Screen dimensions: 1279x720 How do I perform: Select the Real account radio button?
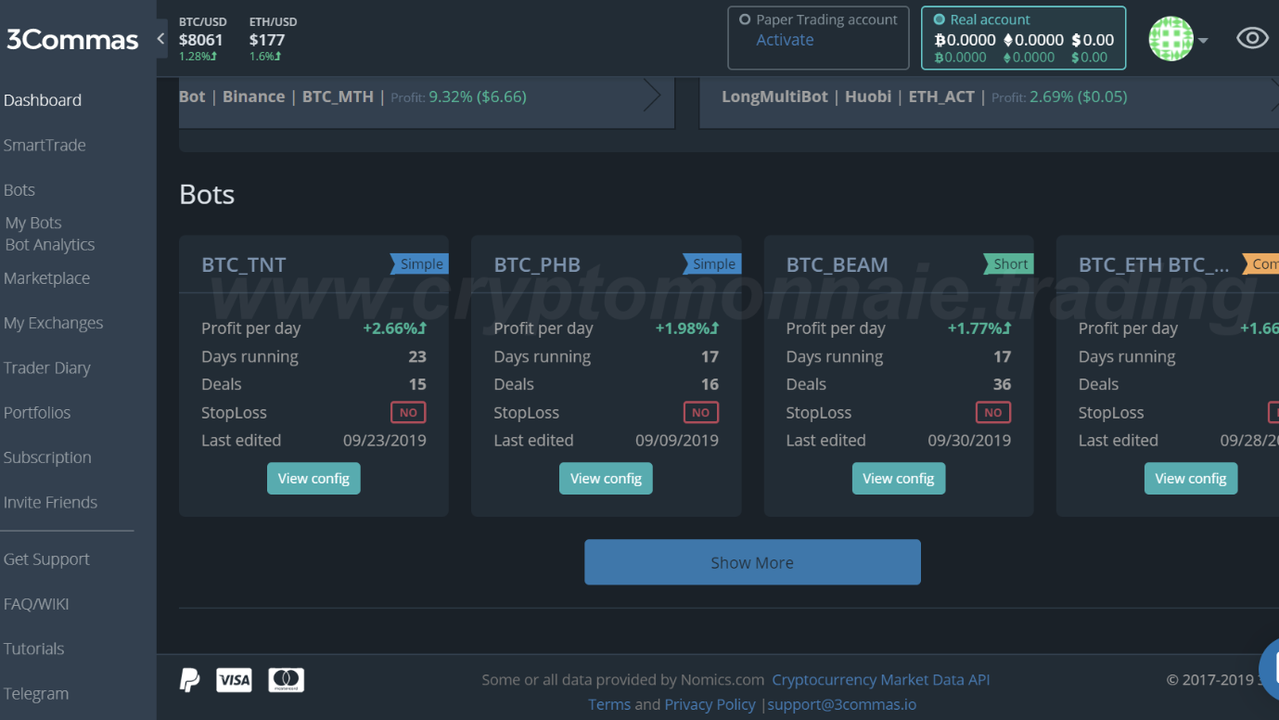939,19
